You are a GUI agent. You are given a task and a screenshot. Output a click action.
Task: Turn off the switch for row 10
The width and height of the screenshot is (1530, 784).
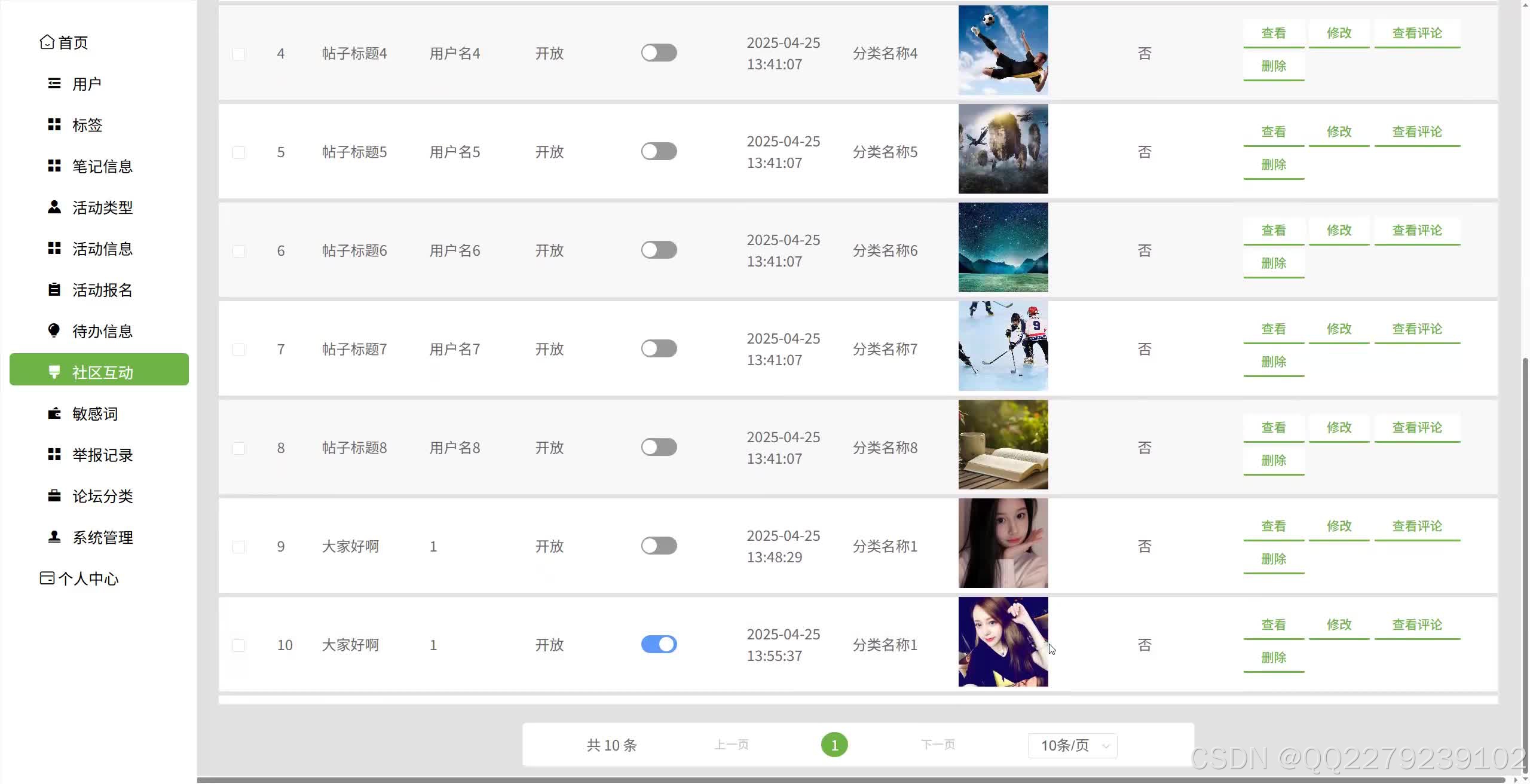click(659, 644)
